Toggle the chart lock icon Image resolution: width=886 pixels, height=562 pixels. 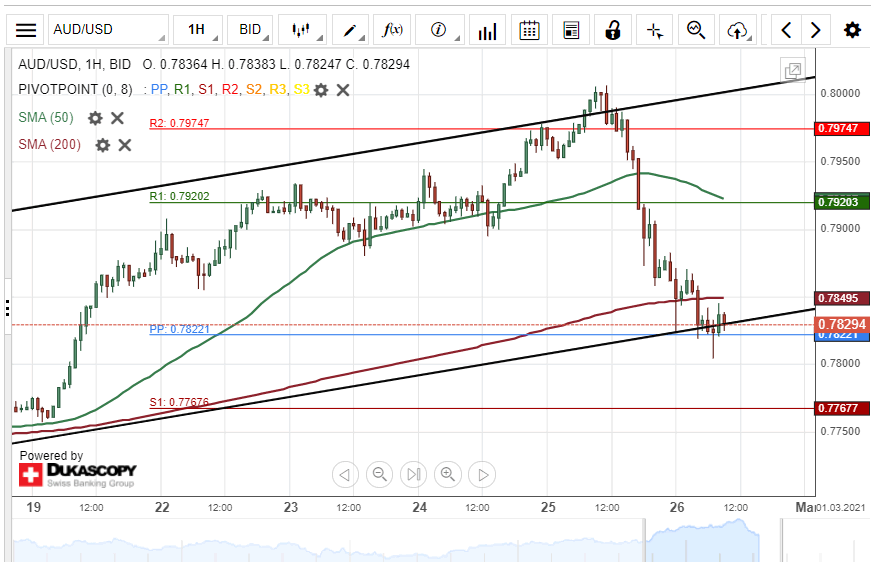coord(613,30)
